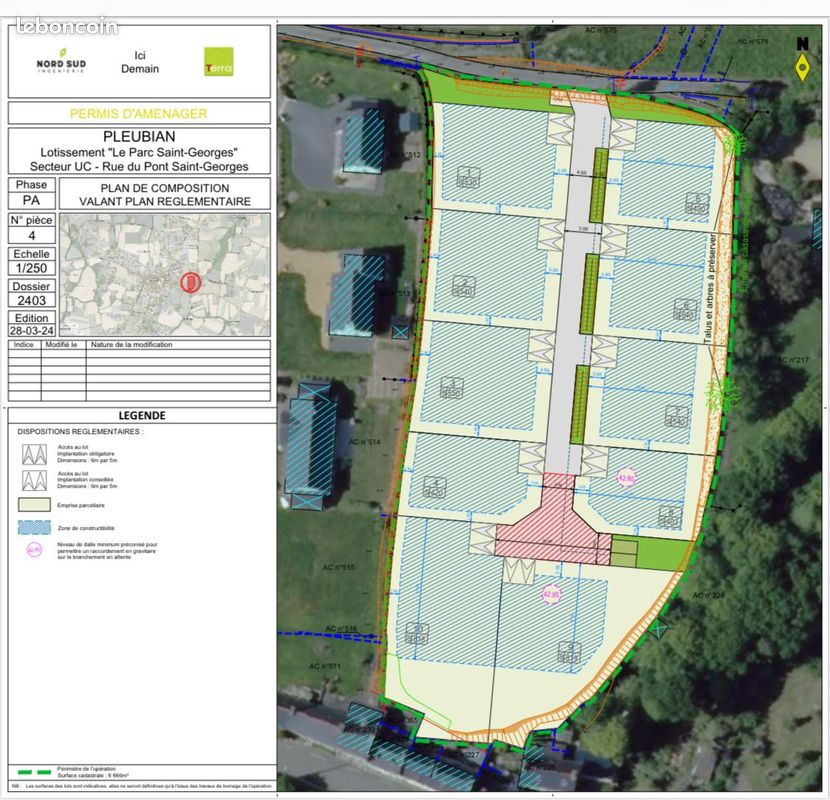Click the N° pièce value 4
This screenshot has width=830, height=800.
[32, 236]
